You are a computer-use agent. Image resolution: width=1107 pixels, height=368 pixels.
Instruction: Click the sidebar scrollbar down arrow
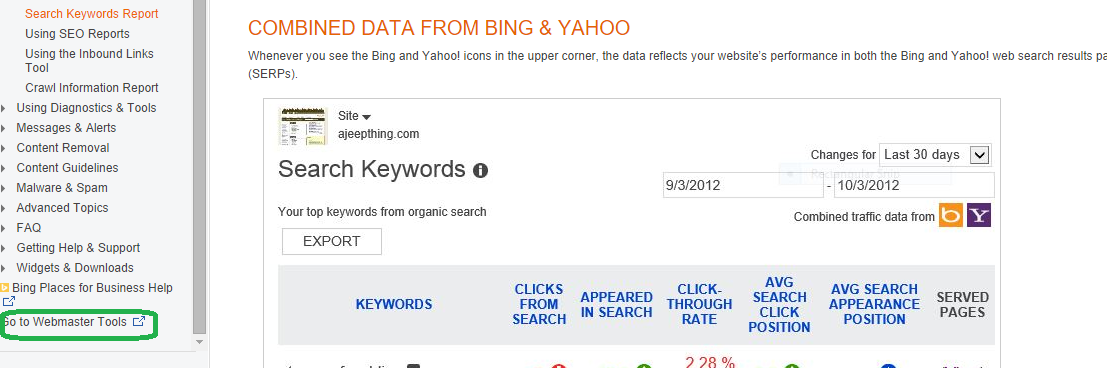click(x=200, y=342)
